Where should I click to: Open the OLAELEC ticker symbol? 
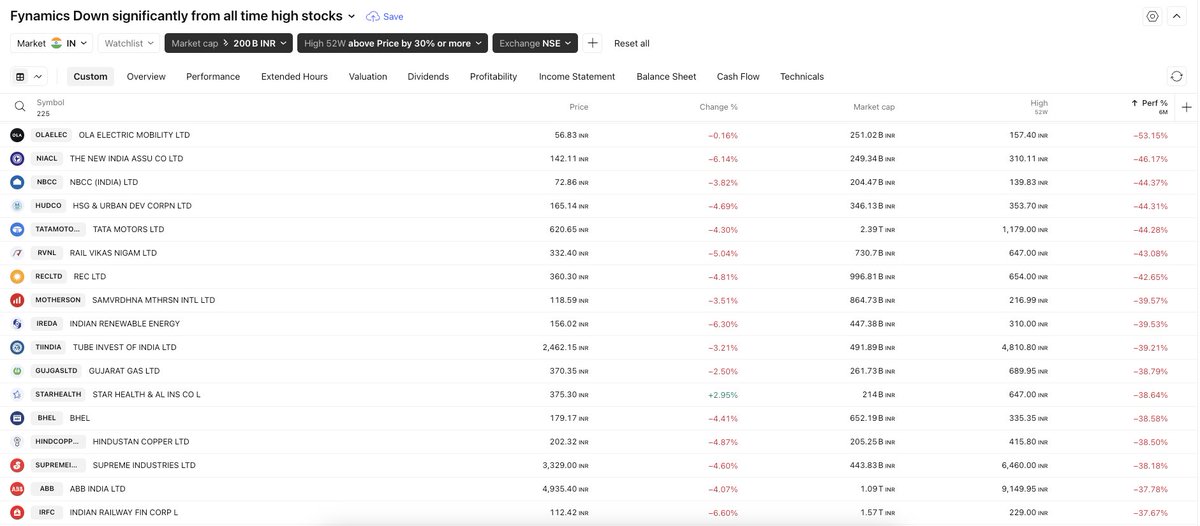click(52, 135)
